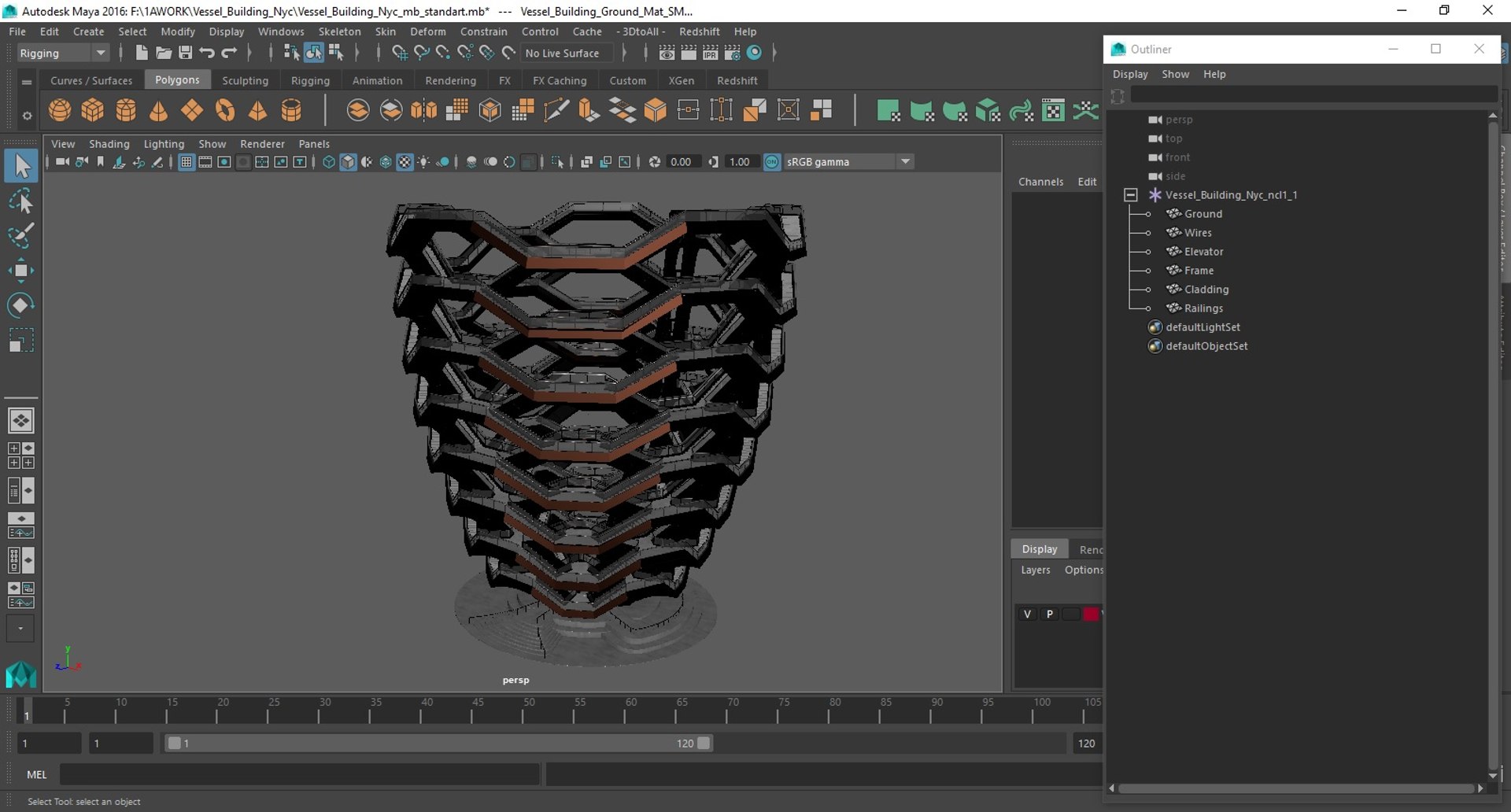The image size is (1511, 812).
Task: Create a polygon torus from the shelf
Action: tap(225, 110)
